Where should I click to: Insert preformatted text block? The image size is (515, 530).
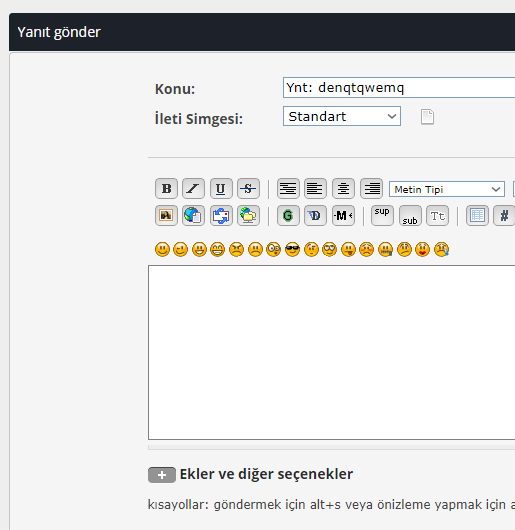pos(288,188)
